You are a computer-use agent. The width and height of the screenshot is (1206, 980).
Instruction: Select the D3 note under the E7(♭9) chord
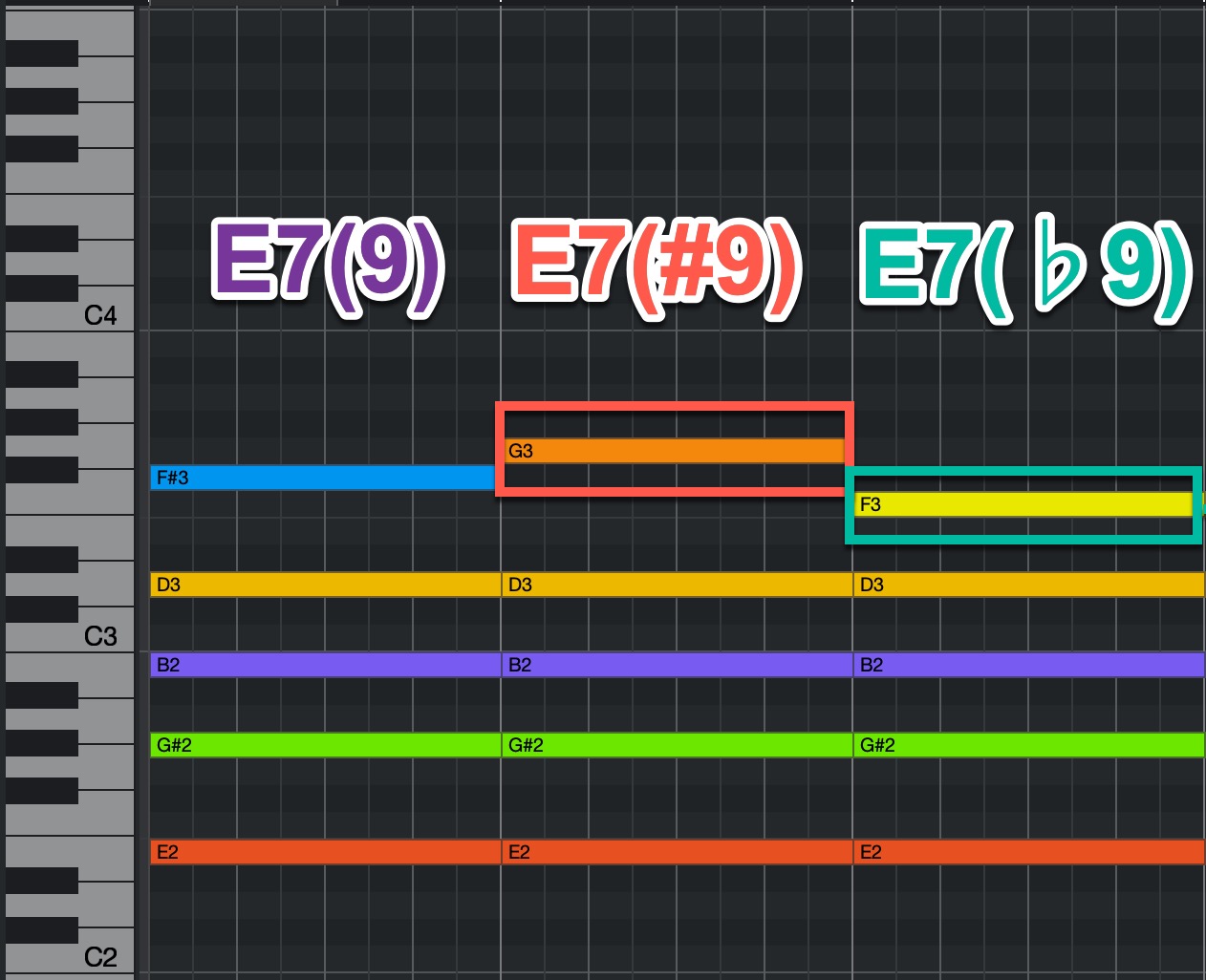click(x=1029, y=585)
